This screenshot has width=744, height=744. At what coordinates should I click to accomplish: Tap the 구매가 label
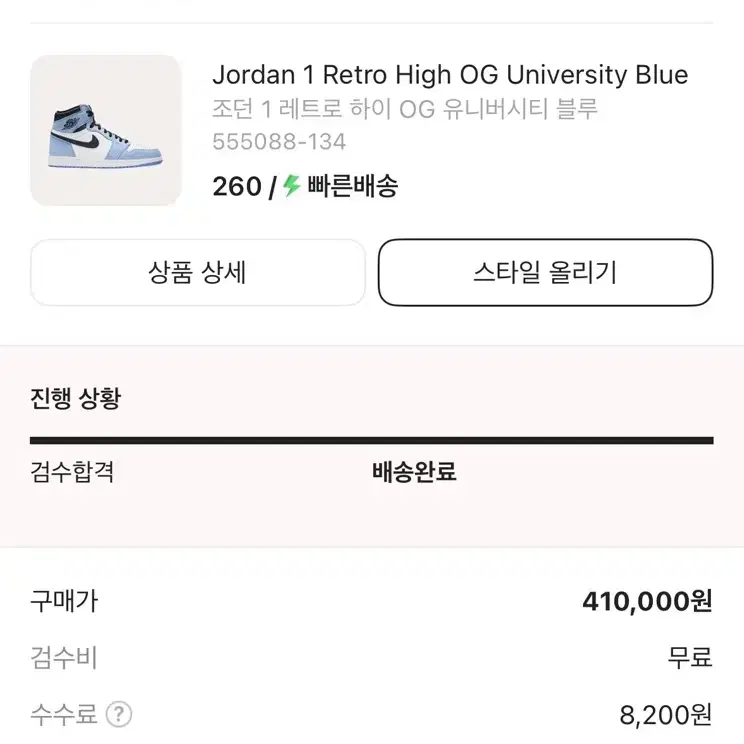point(64,601)
